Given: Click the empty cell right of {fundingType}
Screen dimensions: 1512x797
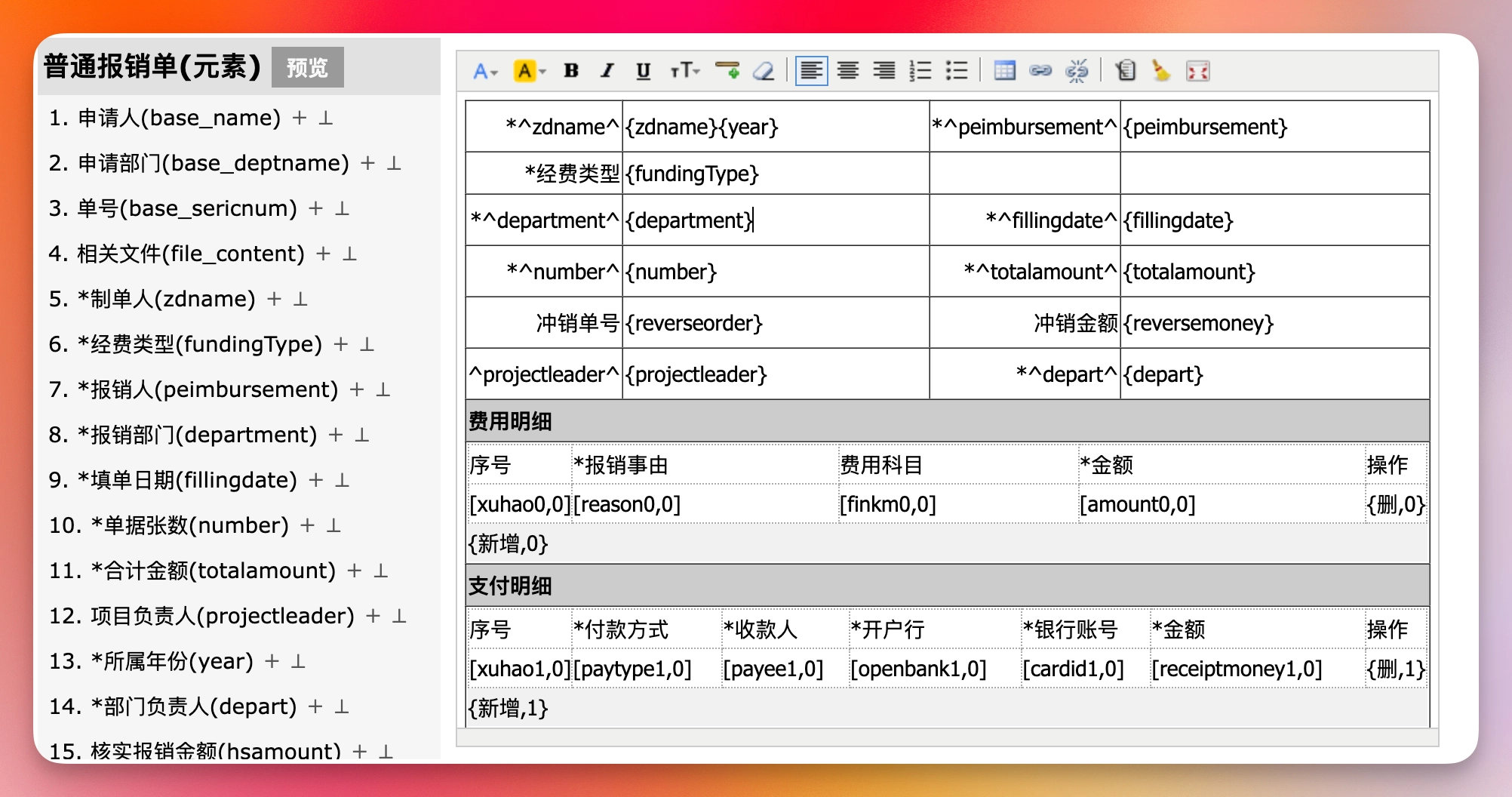Looking at the screenshot, I should [1025, 174].
